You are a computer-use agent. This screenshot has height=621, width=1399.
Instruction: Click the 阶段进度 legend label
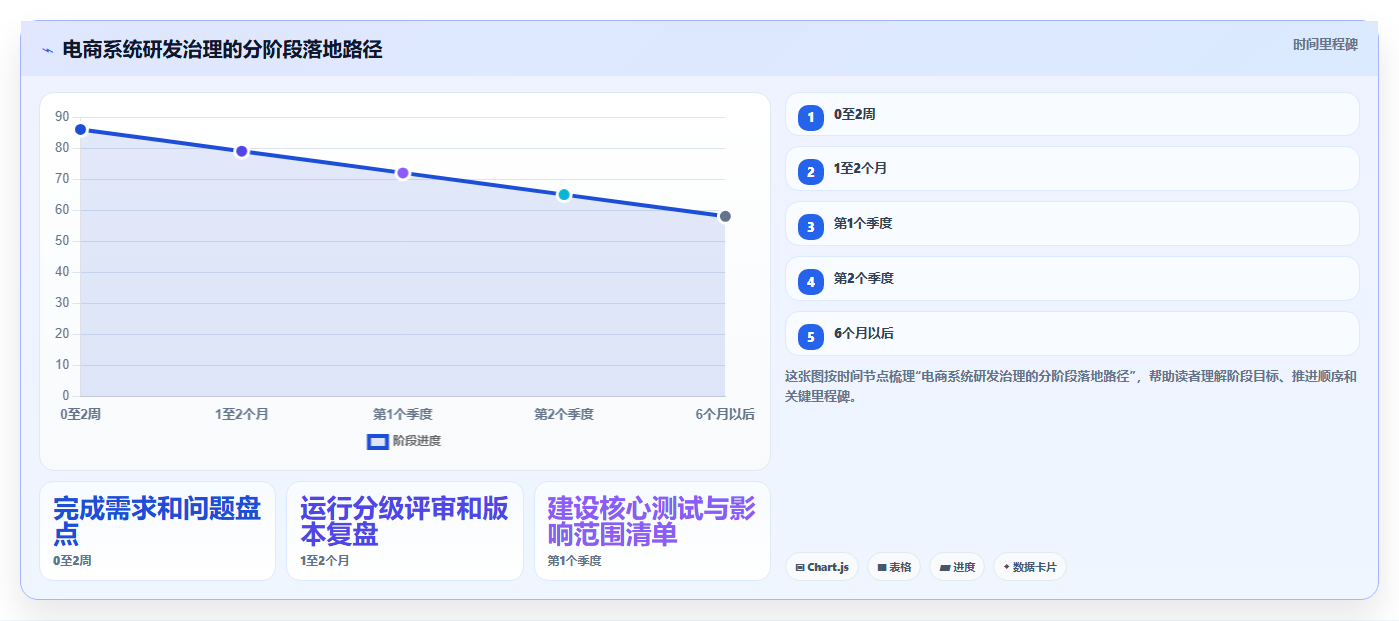(x=417, y=441)
